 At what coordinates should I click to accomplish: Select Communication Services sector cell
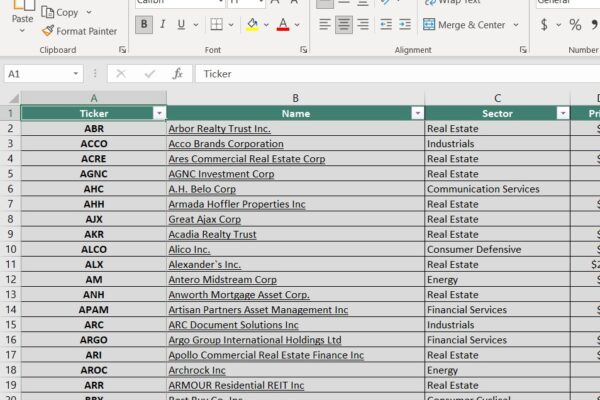pos(497,189)
